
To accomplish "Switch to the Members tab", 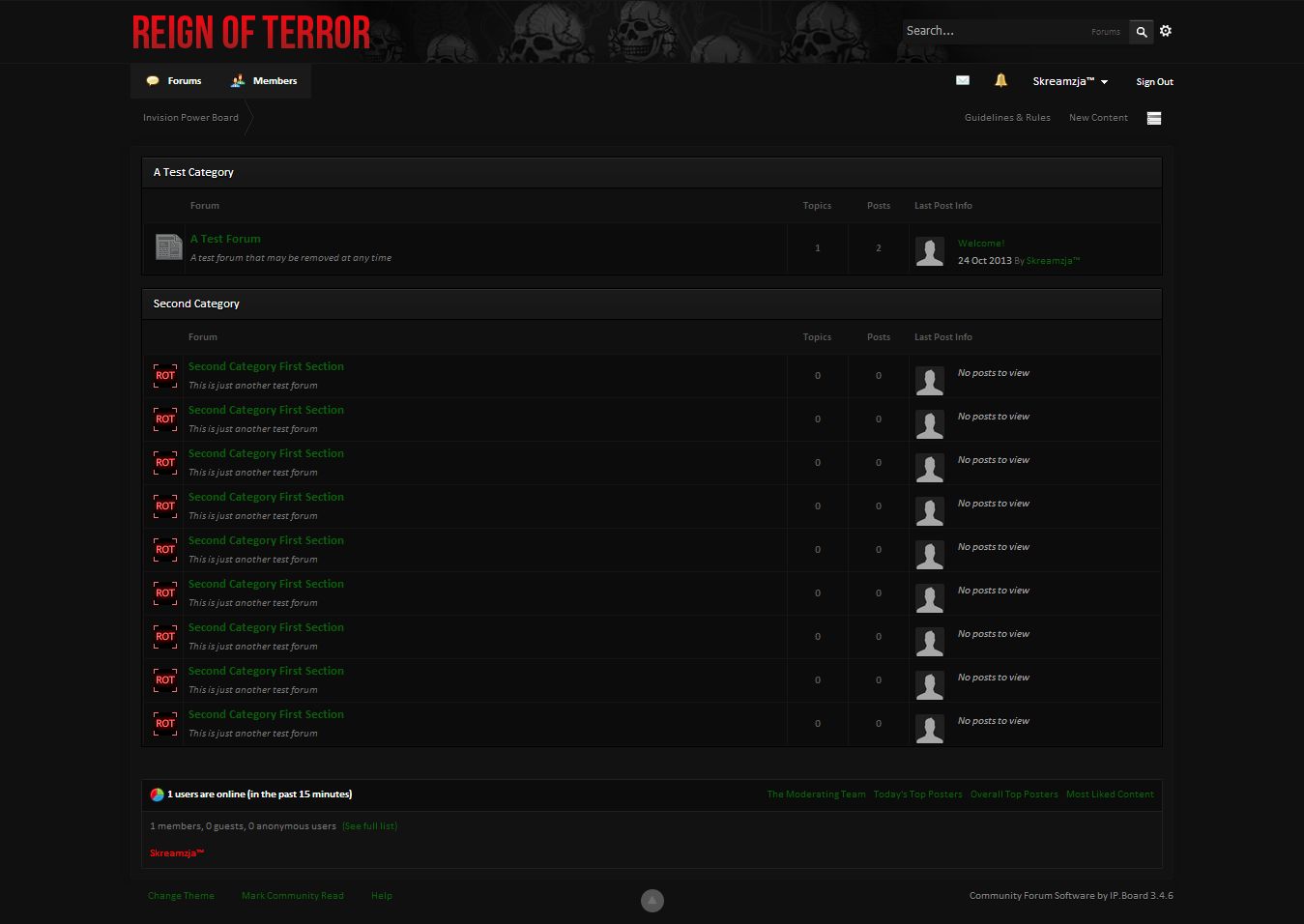I will 264,81.
